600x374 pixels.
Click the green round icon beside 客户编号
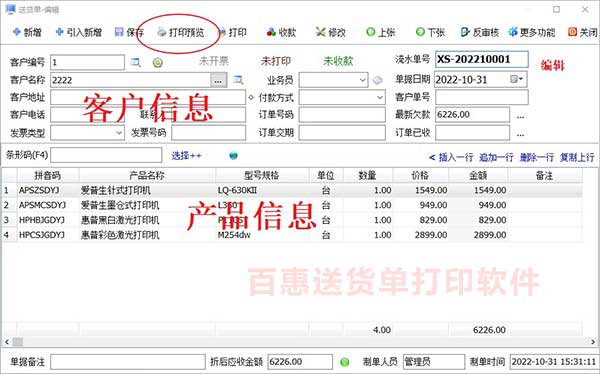[x=158, y=62]
